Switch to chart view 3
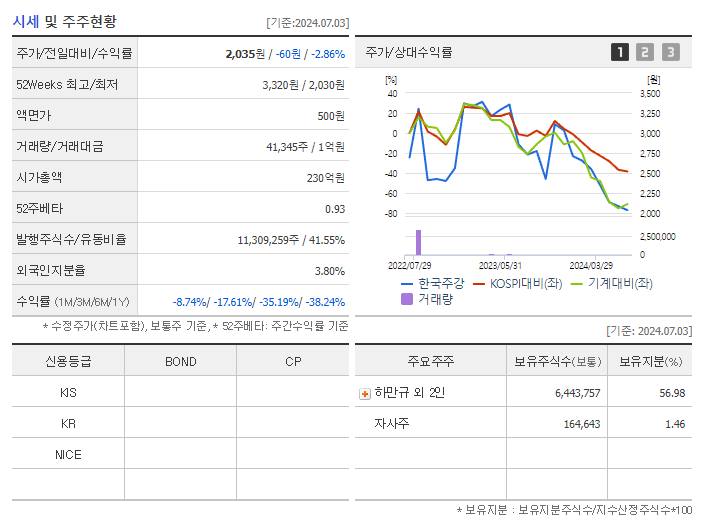The image size is (702, 525). pos(671,52)
